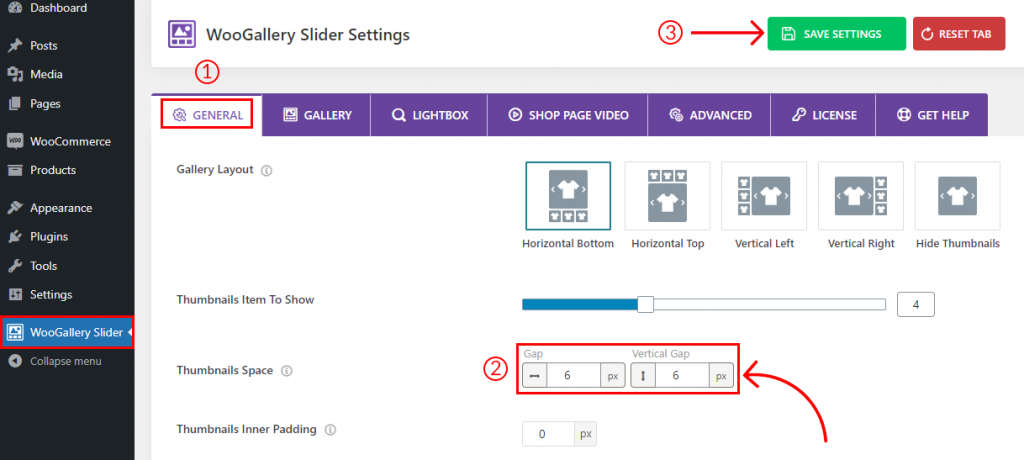This screenshot has height=460, width=1024.
Task: Click Thumbnails Inner Padding info icon
Action: (x=330, y=430)
